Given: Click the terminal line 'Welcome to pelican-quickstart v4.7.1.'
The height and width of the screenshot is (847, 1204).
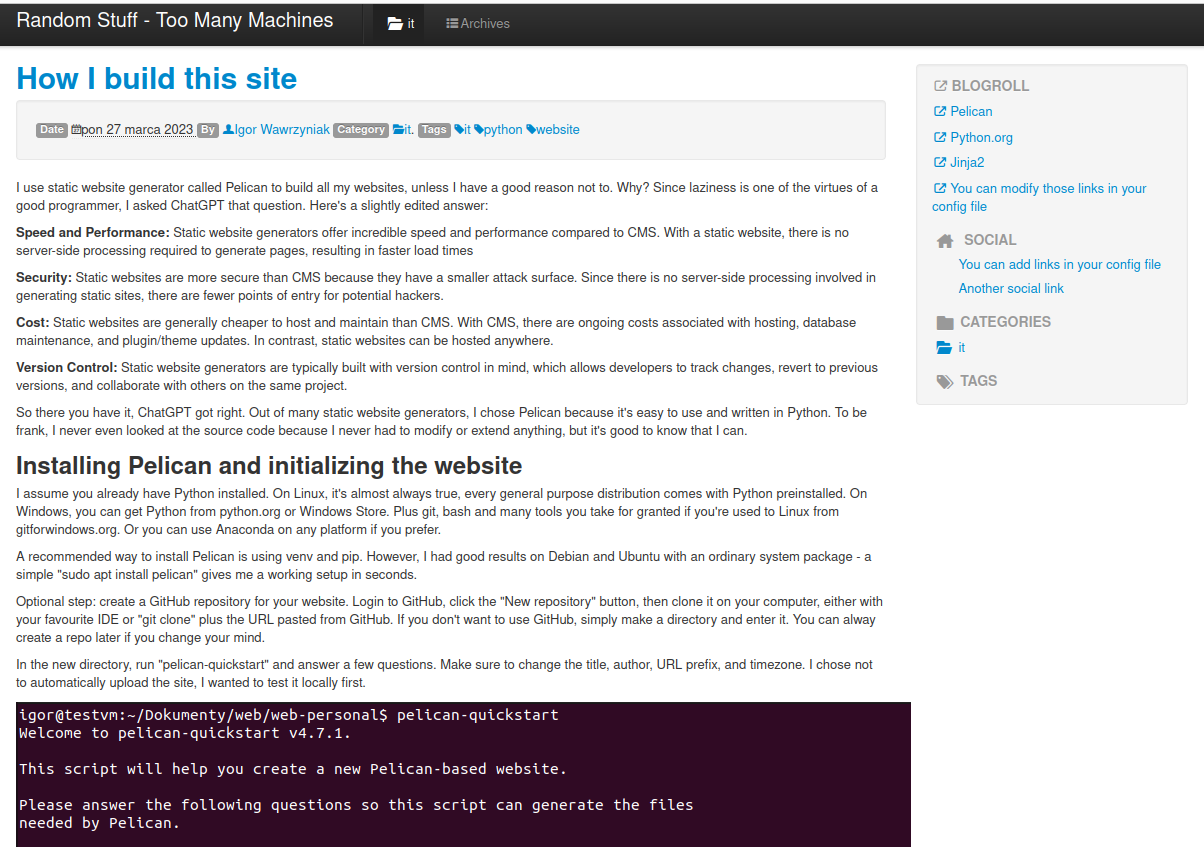Looking at the screenshot, I should 185,733.
